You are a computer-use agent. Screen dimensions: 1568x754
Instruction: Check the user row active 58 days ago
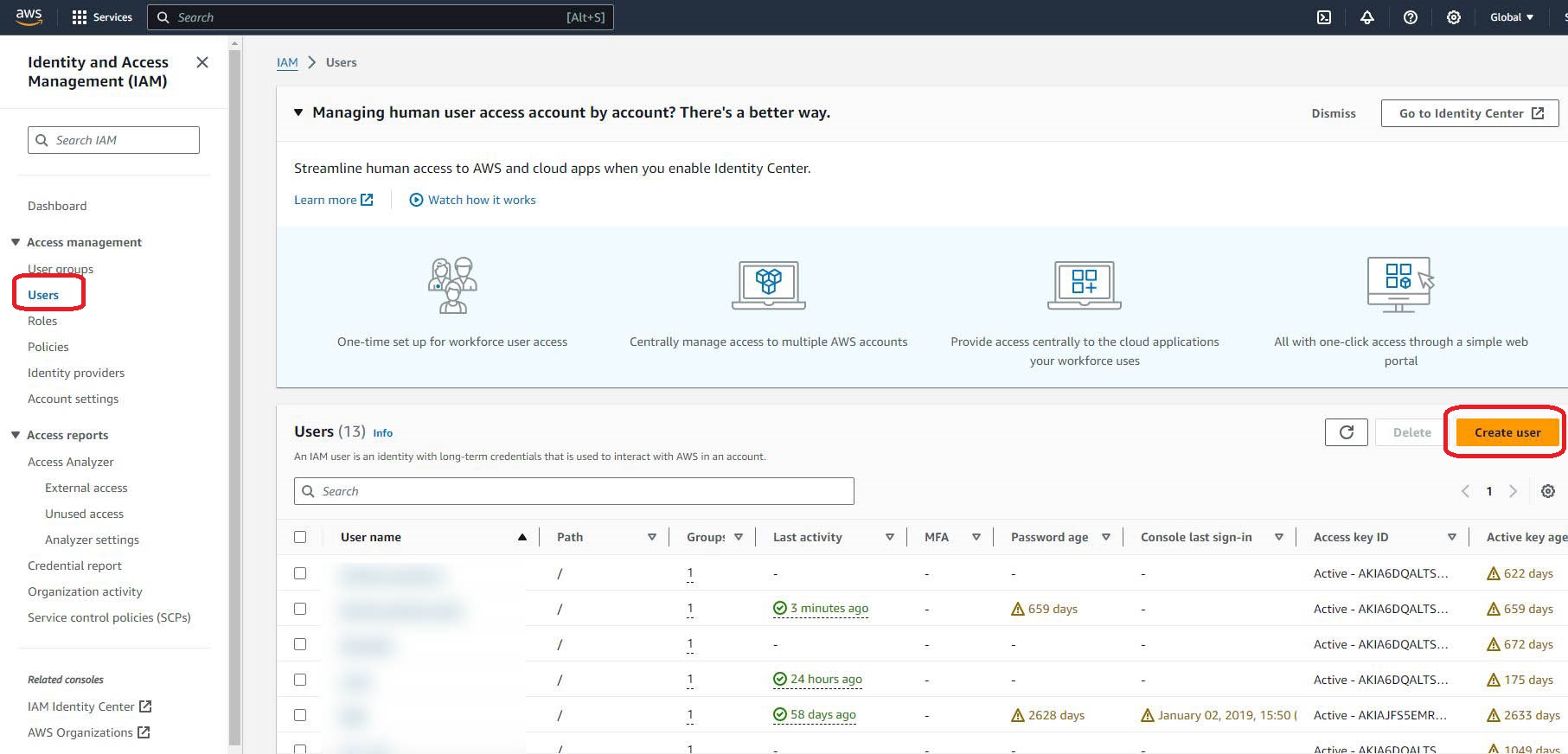click(300, 715)
